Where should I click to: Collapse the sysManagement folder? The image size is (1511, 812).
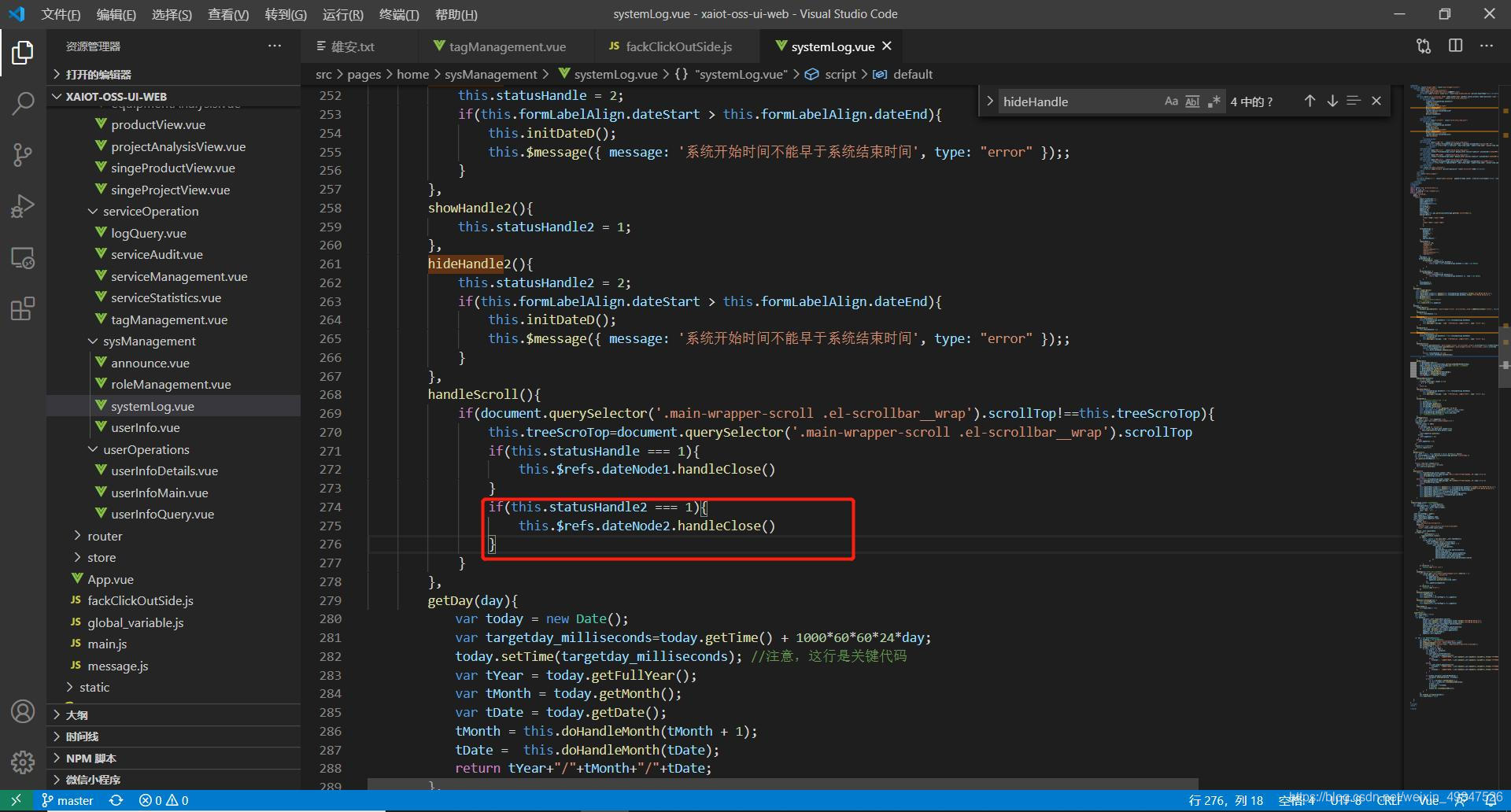[173, 341]
